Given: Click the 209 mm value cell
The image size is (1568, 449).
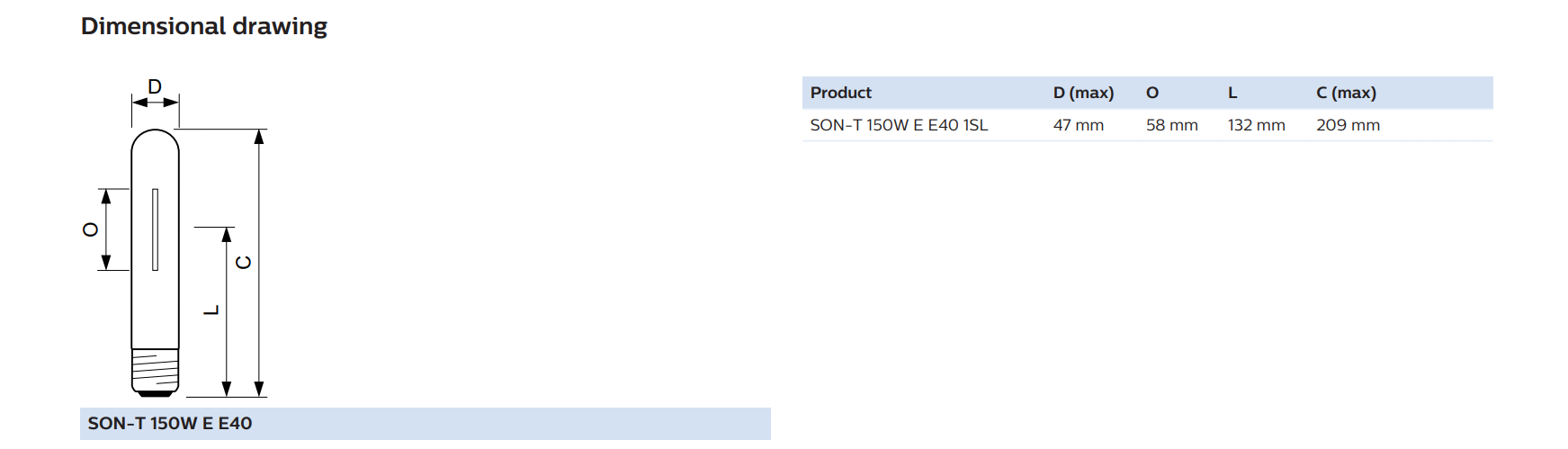Looking at the screenshot, I should (x=1348, y=125).
